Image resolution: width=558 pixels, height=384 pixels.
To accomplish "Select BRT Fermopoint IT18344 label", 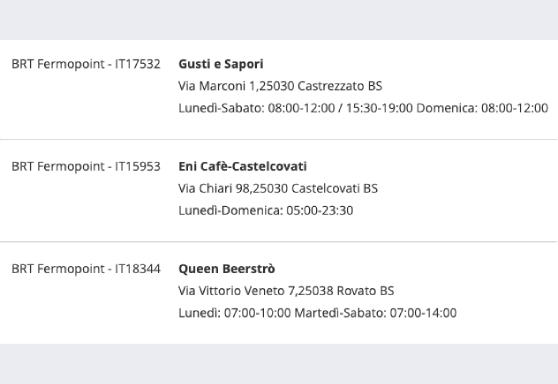I will click(x=86, y=269).
